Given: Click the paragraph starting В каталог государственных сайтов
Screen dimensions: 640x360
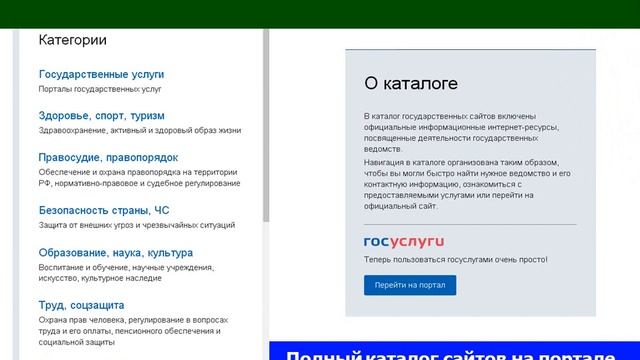Looking at the screenshot, I should pyautogui.click(x=462, y=133).
